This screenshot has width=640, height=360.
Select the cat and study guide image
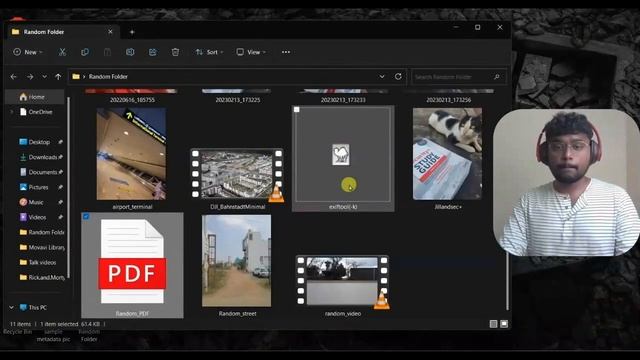pyautogui.click(x=447, y=154)
